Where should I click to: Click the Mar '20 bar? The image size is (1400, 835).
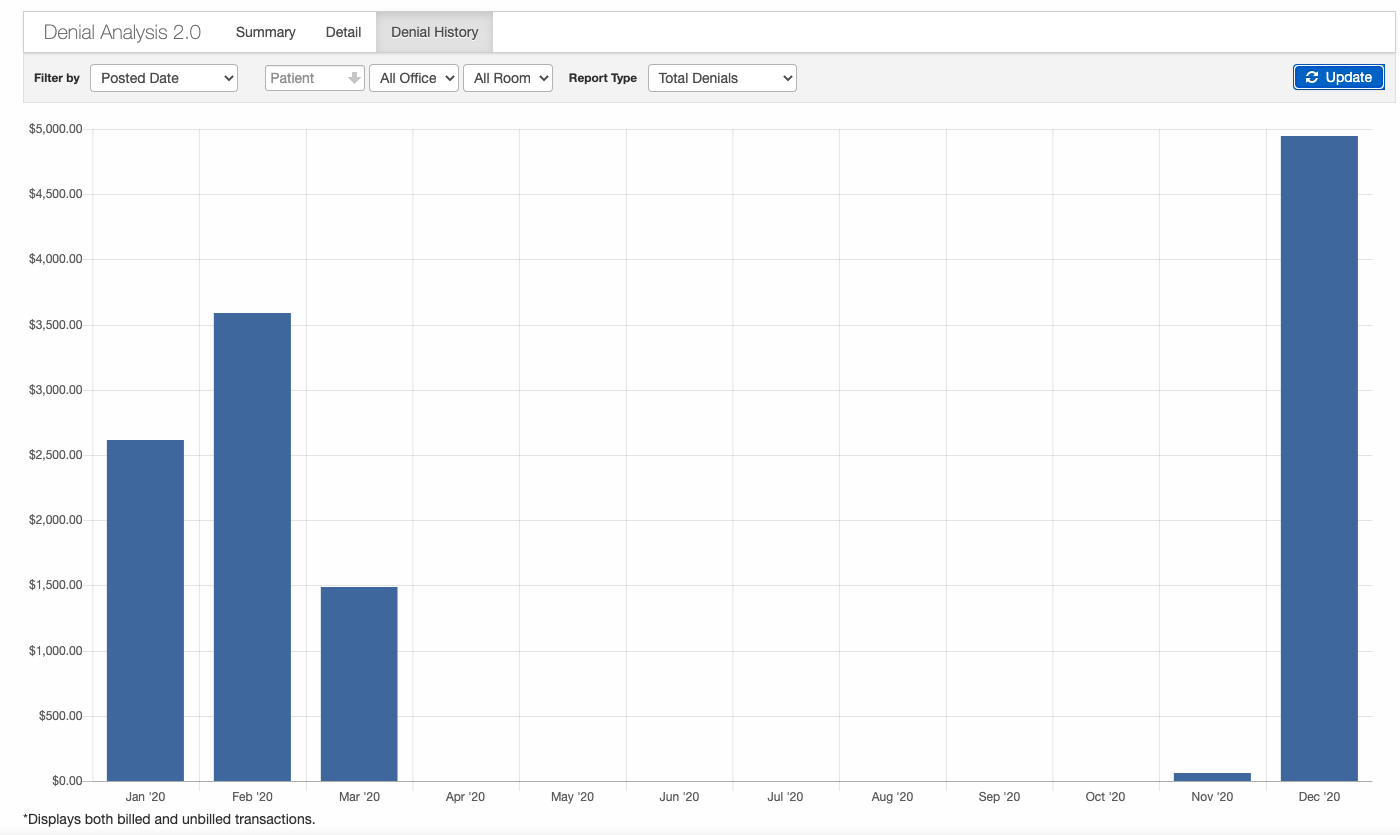pos(359,684)
